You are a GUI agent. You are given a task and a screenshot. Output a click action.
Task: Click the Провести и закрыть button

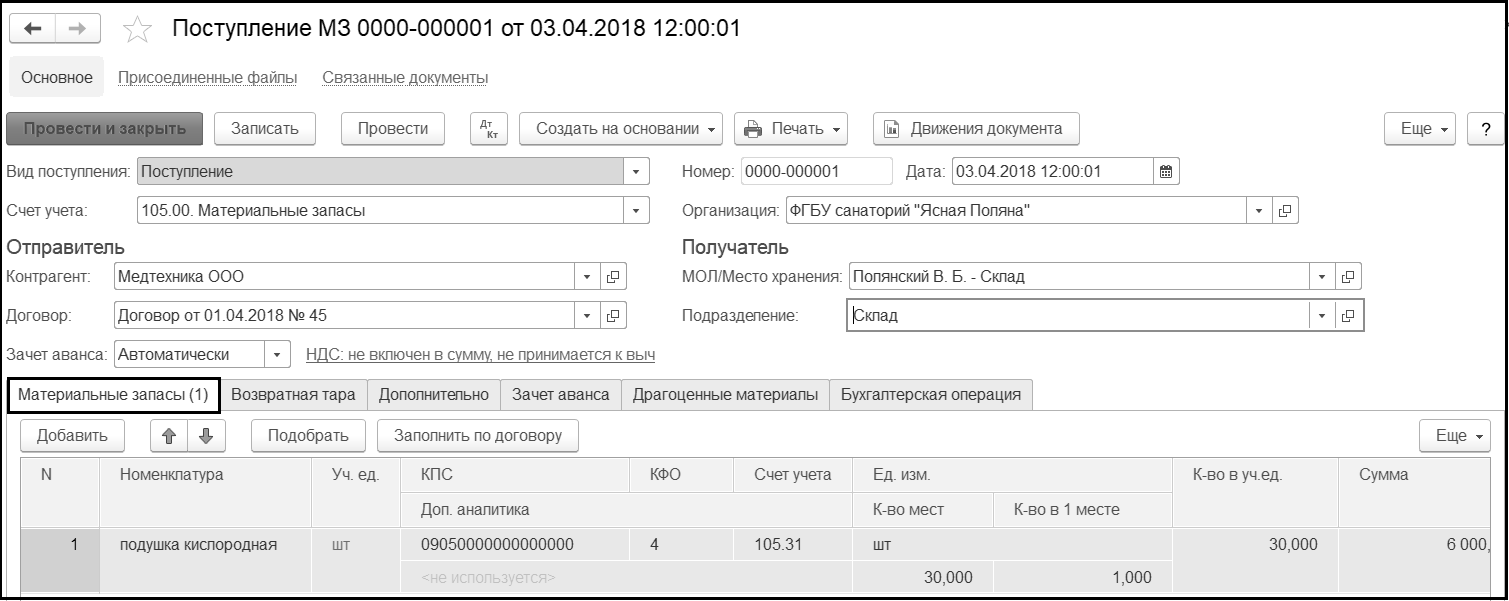(x=105, y=129)
